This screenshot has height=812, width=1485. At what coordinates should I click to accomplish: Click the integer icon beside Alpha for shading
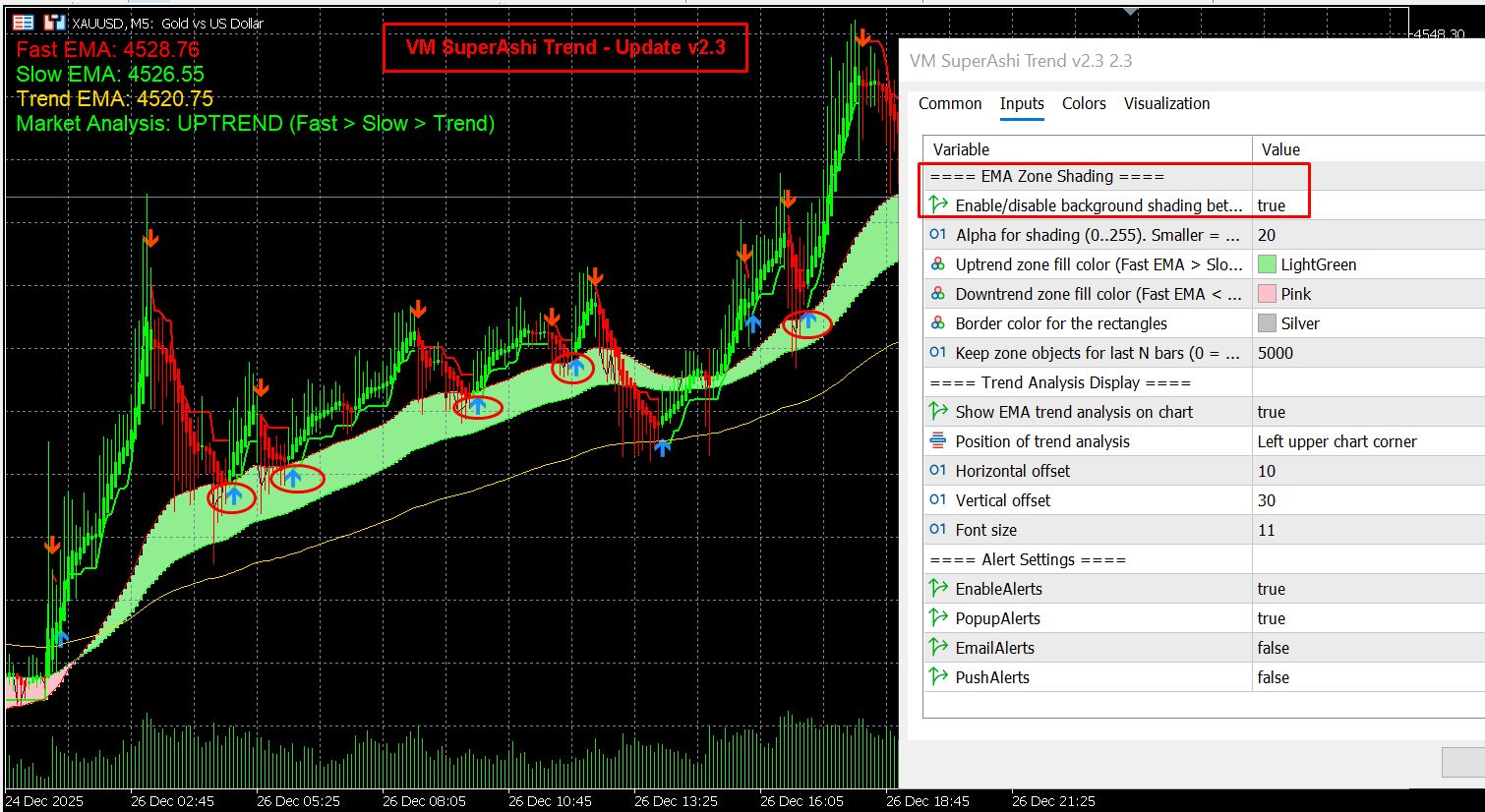pos(938,235)
